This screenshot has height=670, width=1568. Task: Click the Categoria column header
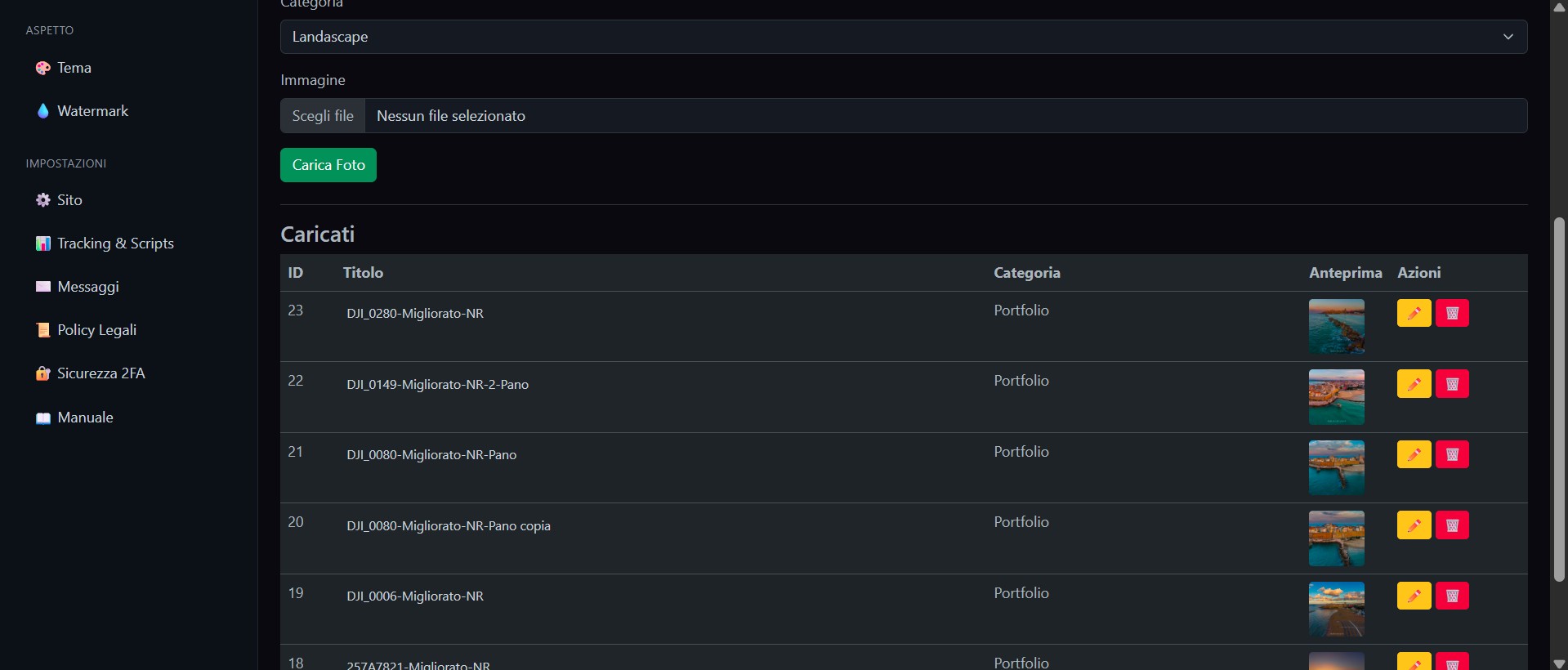point(1027,273)
